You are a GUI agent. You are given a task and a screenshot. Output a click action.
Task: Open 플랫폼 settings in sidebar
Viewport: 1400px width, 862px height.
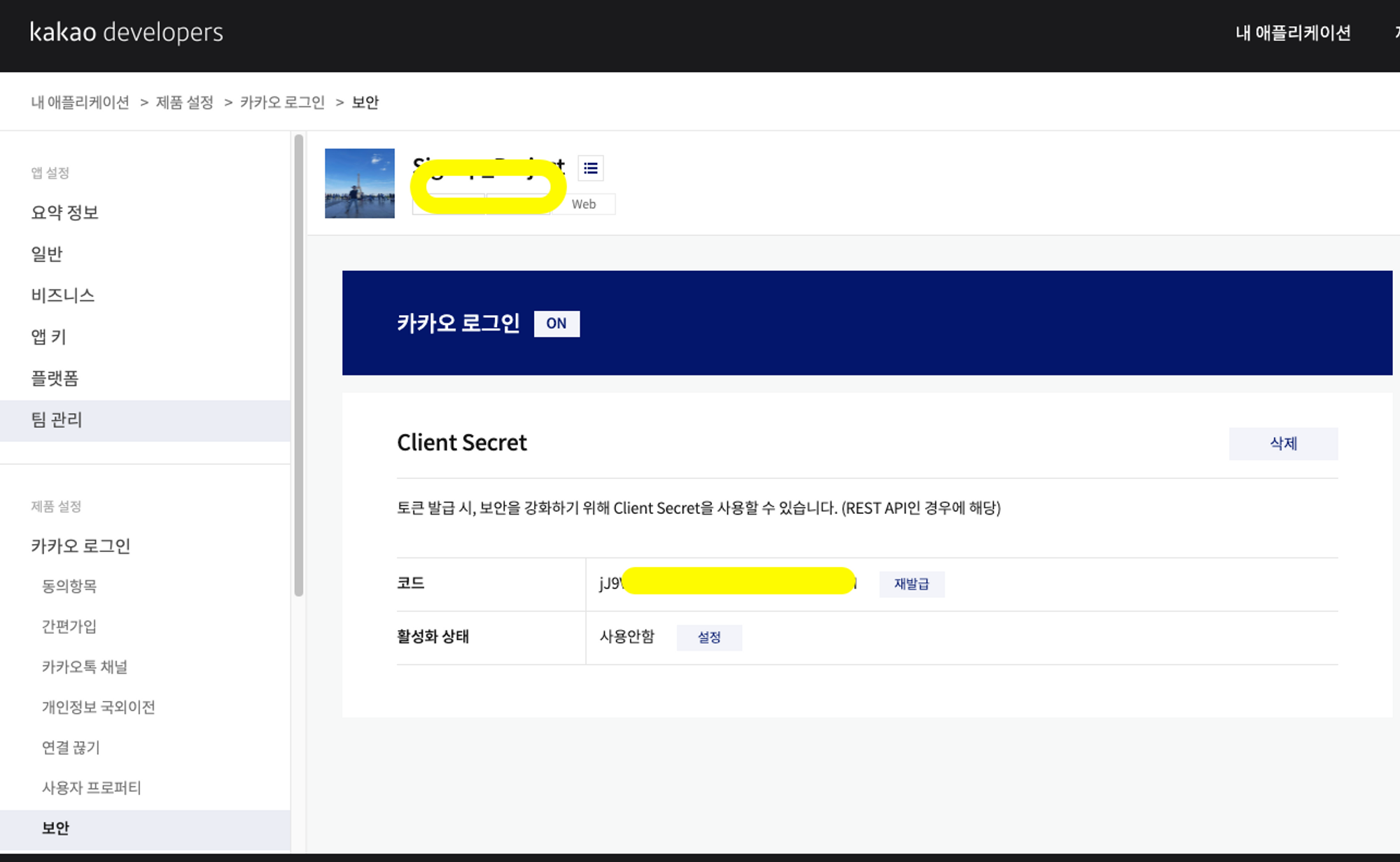(55, 378)
